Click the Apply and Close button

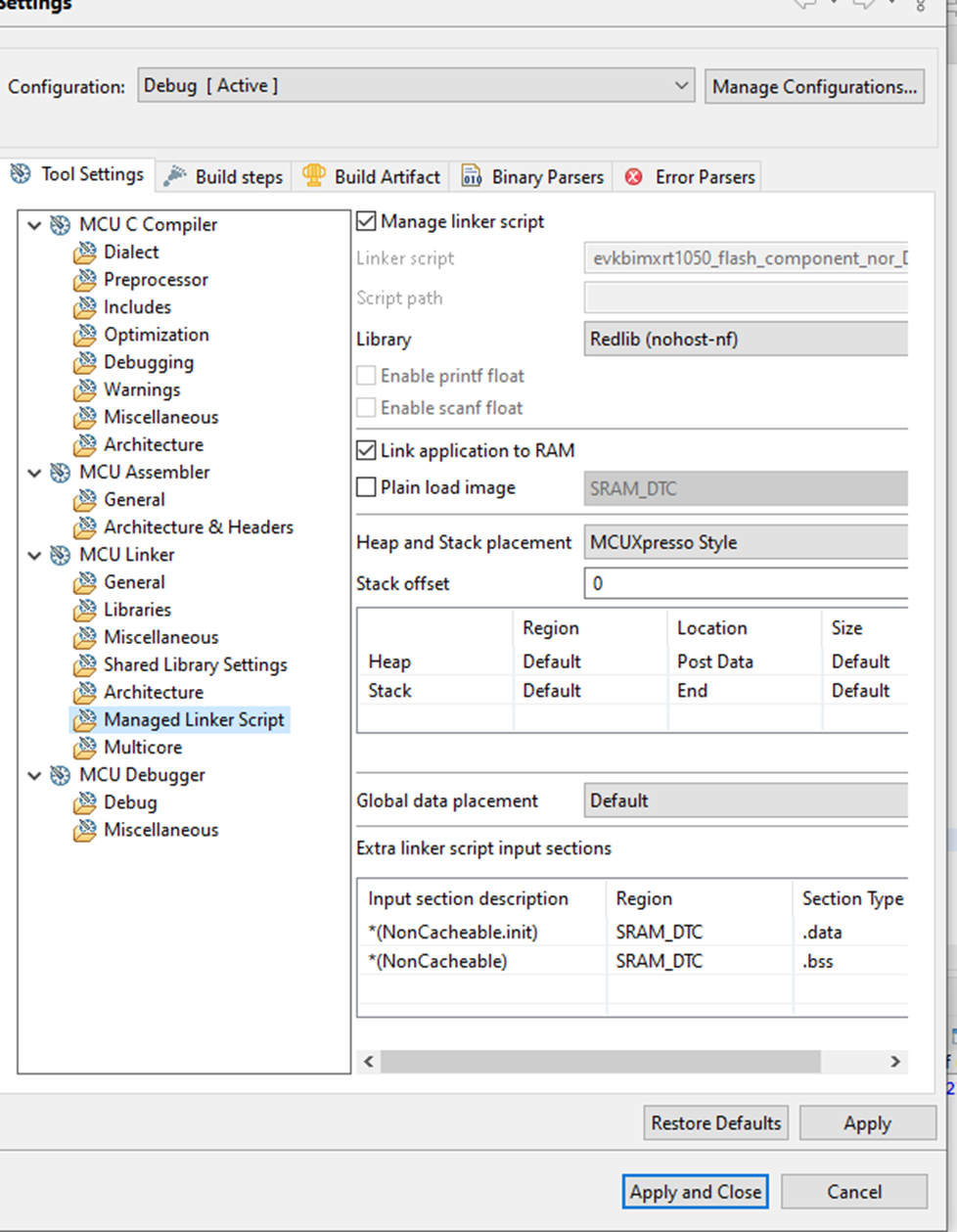point(695,1192)
